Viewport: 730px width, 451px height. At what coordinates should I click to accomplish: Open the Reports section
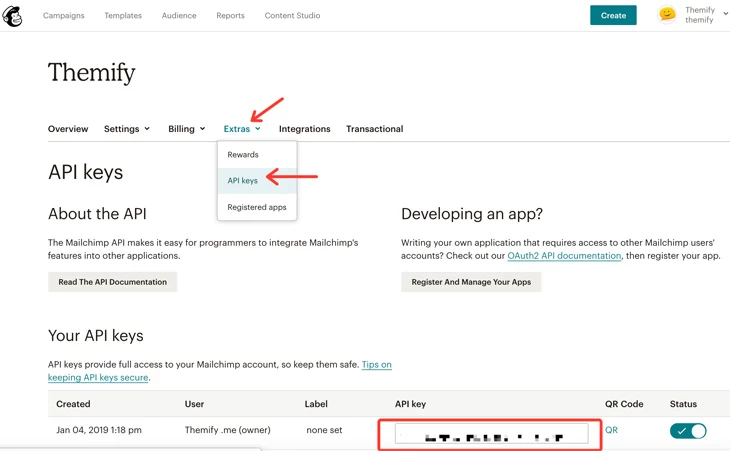(230, 15)
